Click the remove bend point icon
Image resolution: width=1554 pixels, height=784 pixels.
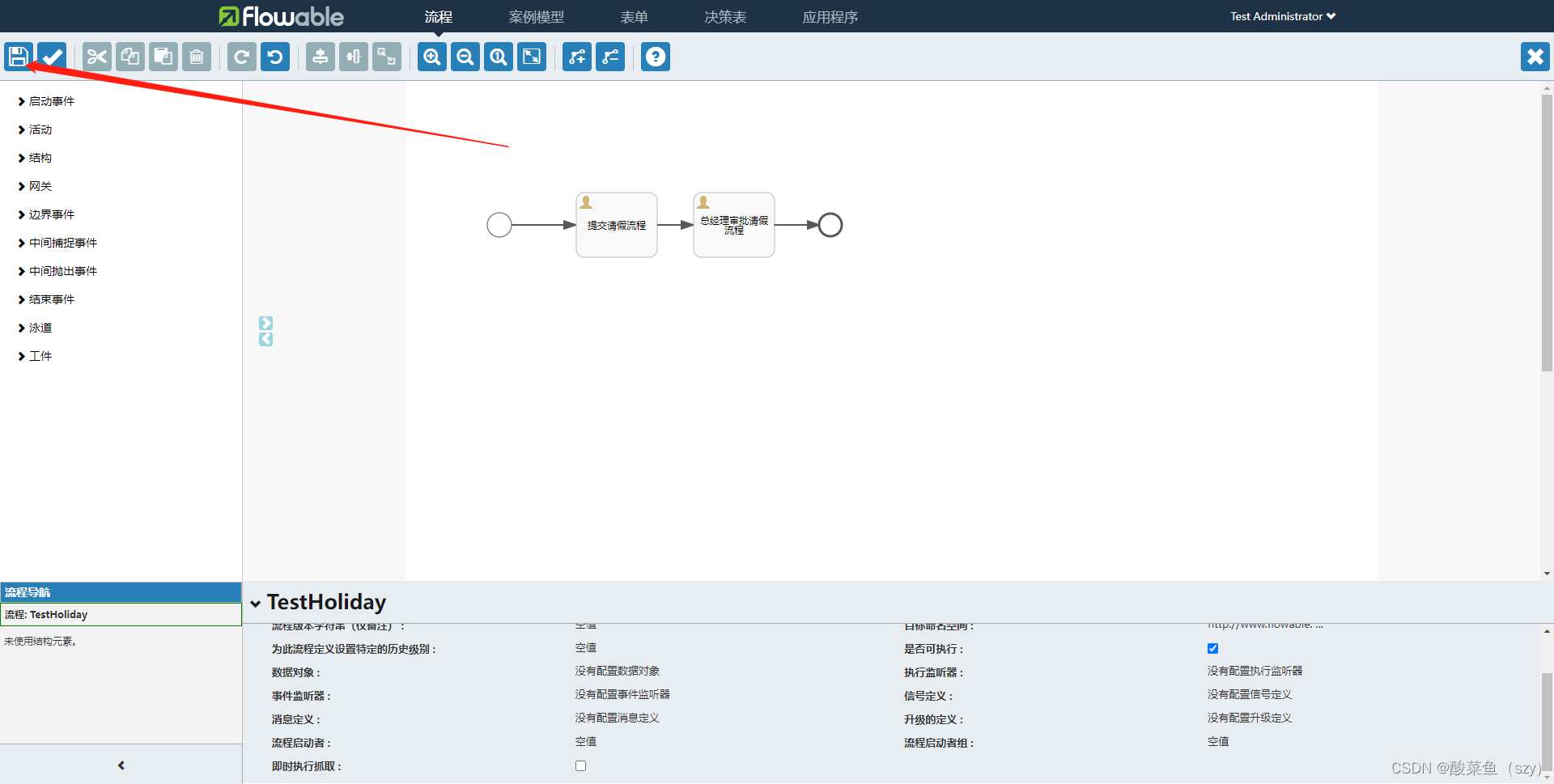pyautogui.click(x=609, y=57)
